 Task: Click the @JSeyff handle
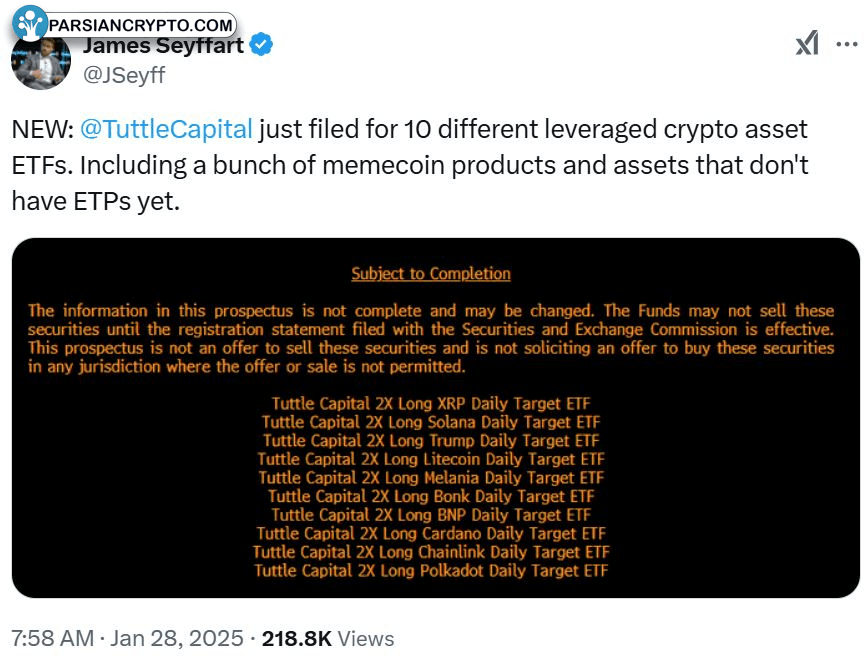123,74
